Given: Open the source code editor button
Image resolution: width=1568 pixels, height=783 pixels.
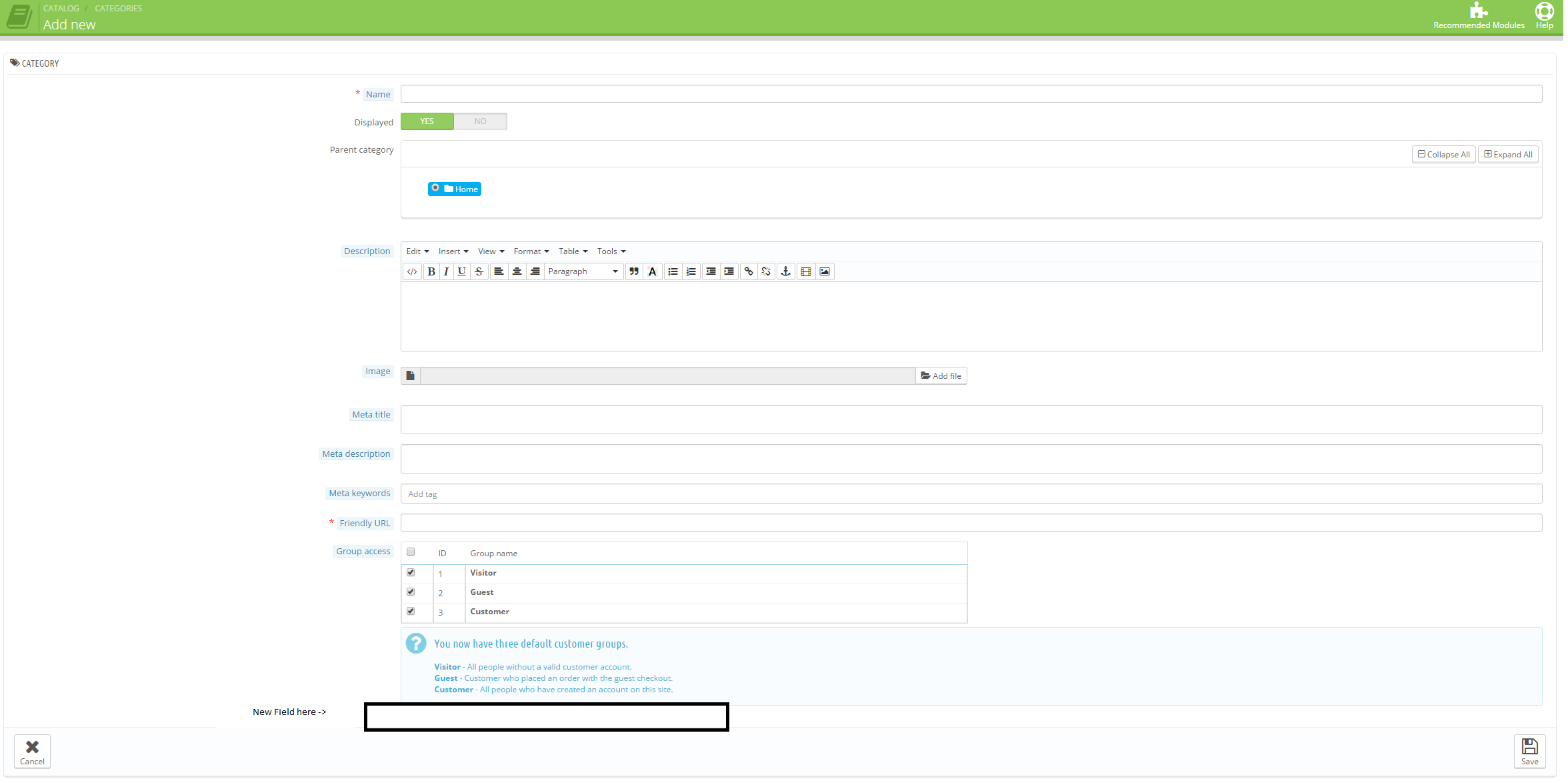Looking at the screenshot, I should 412,271.
